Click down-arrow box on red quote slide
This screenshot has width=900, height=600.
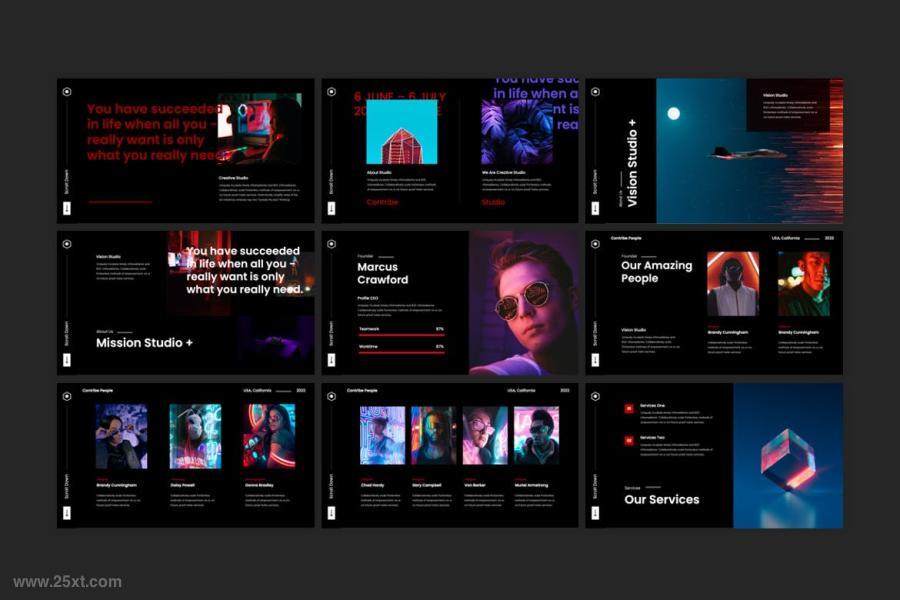click(x=67, y=208)
